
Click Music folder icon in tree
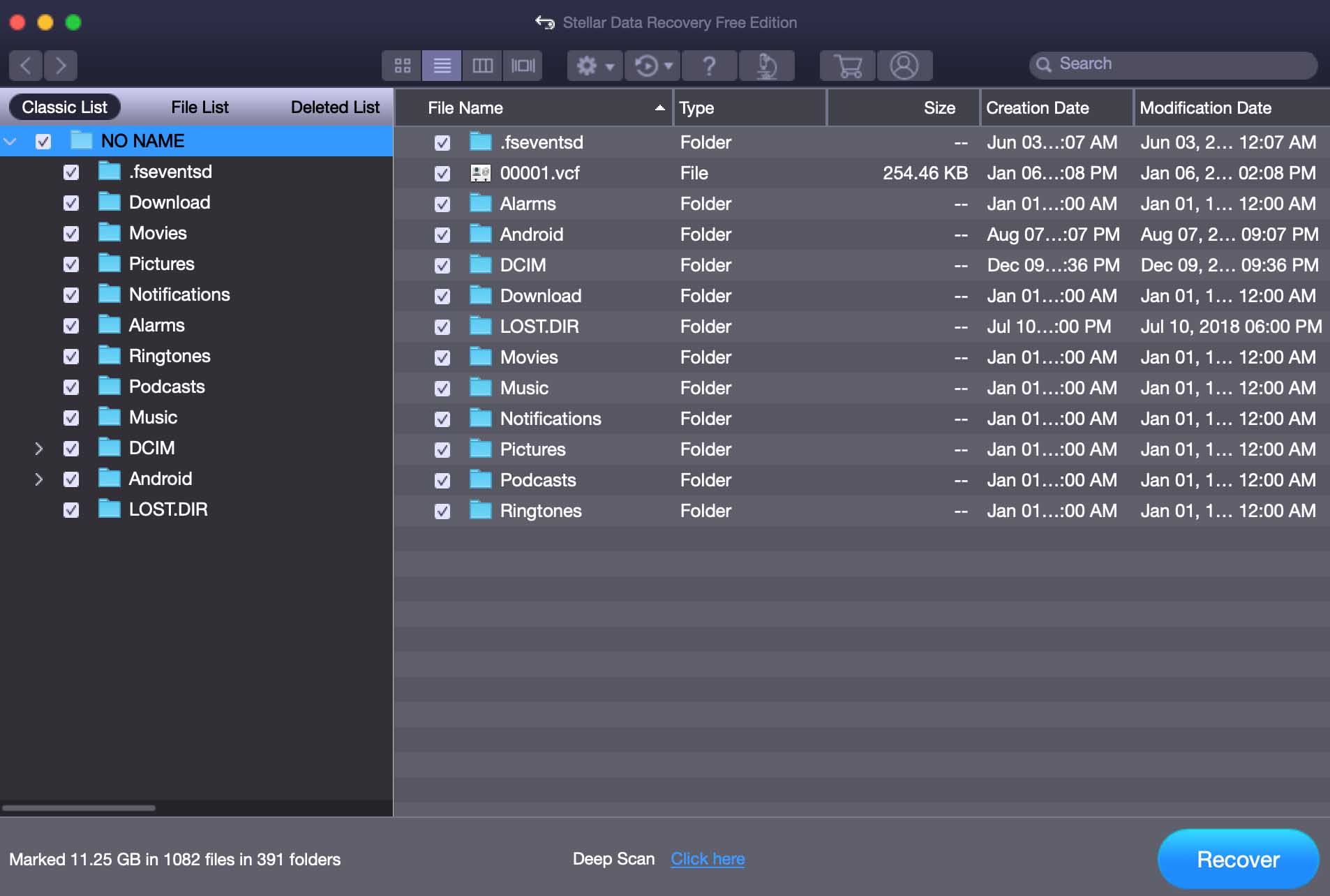click(110, 417)
